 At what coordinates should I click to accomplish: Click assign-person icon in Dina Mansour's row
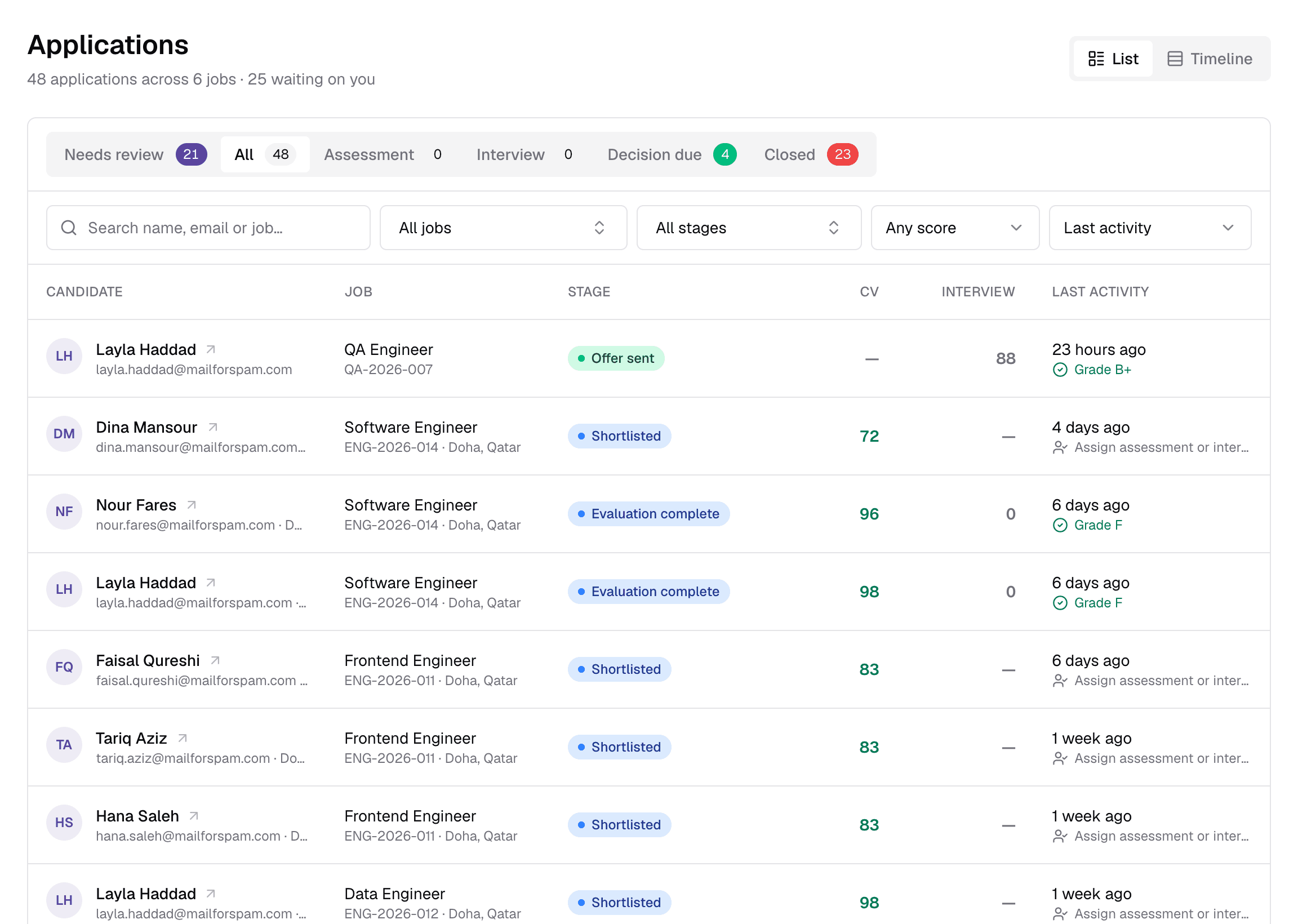click(x=1060, y=448)
